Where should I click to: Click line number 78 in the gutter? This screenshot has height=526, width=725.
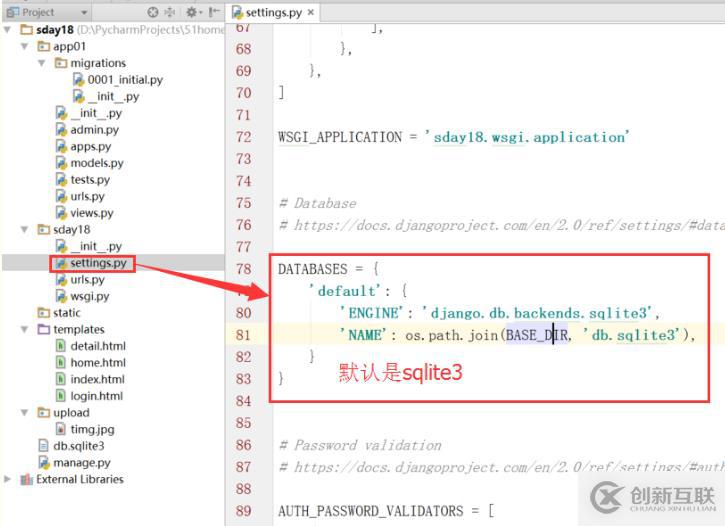[243, 269]
